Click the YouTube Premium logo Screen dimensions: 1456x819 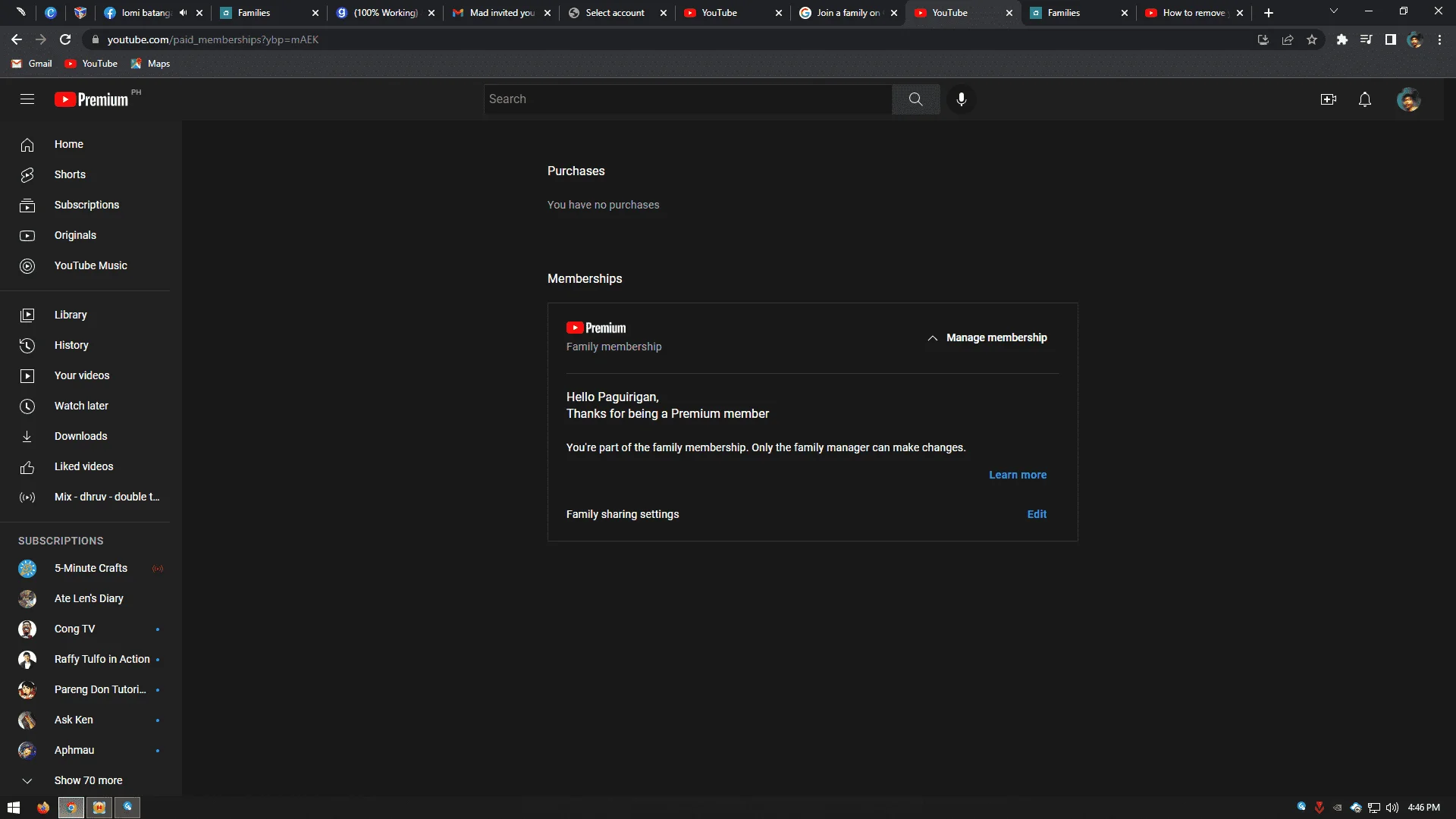tap(92, 99)
